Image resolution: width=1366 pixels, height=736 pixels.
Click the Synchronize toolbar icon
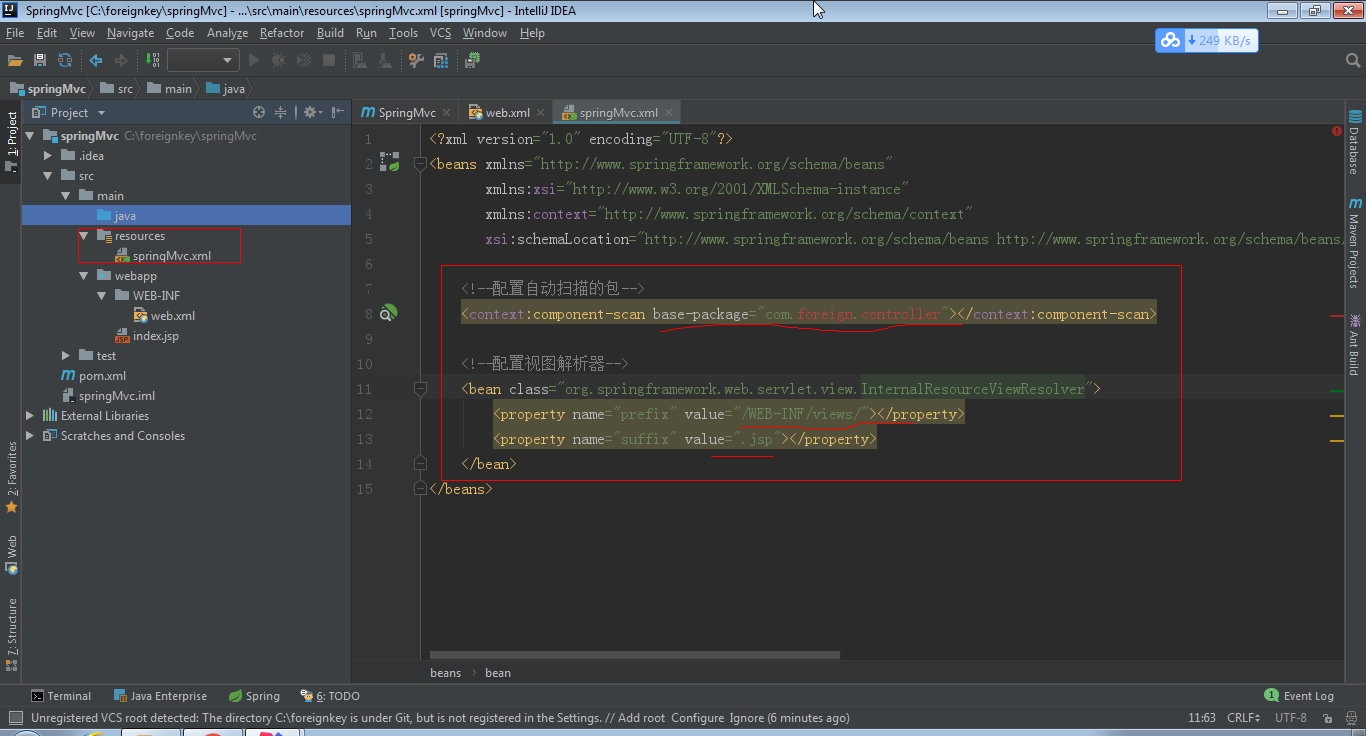[x=65, y=60]
